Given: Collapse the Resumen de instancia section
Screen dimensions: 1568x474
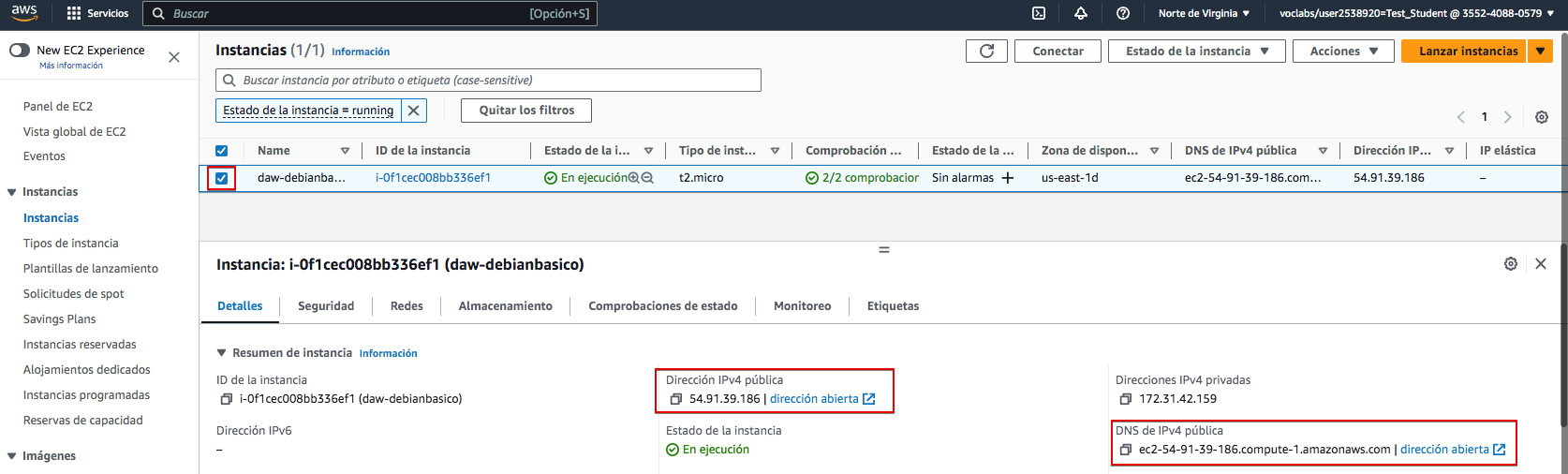Looking at the screenshot, I should 222,353.
